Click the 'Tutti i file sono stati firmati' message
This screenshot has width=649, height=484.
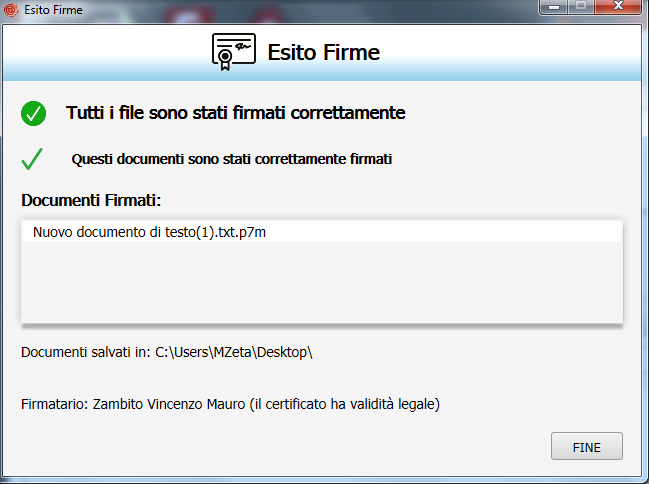point(235,113)
